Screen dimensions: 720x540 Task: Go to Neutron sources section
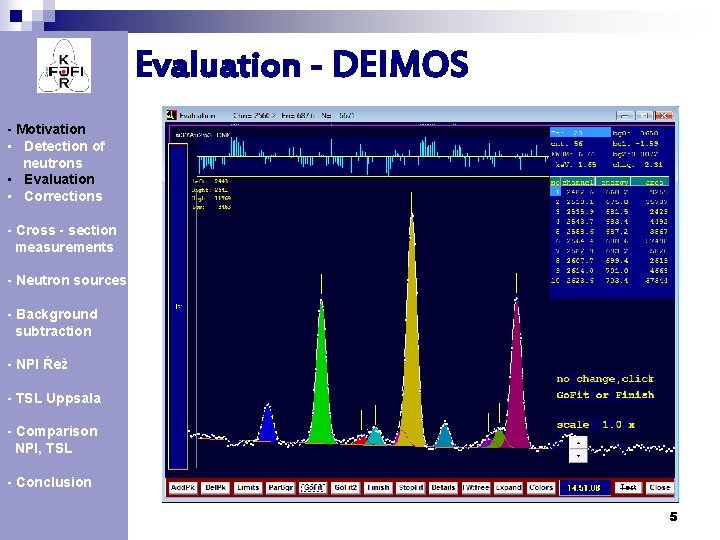coord(71,280)
